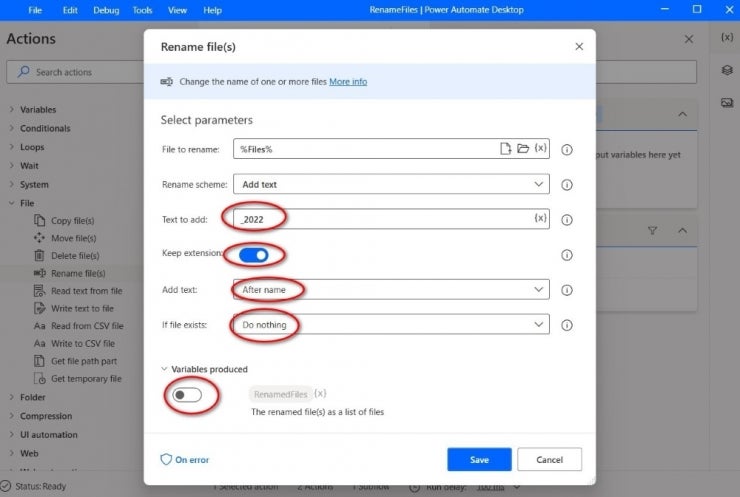The width and height of the screenshot is (740, 497).
Task: Insert variable via {x} in File to rename field
Action: tap(540, 148)
